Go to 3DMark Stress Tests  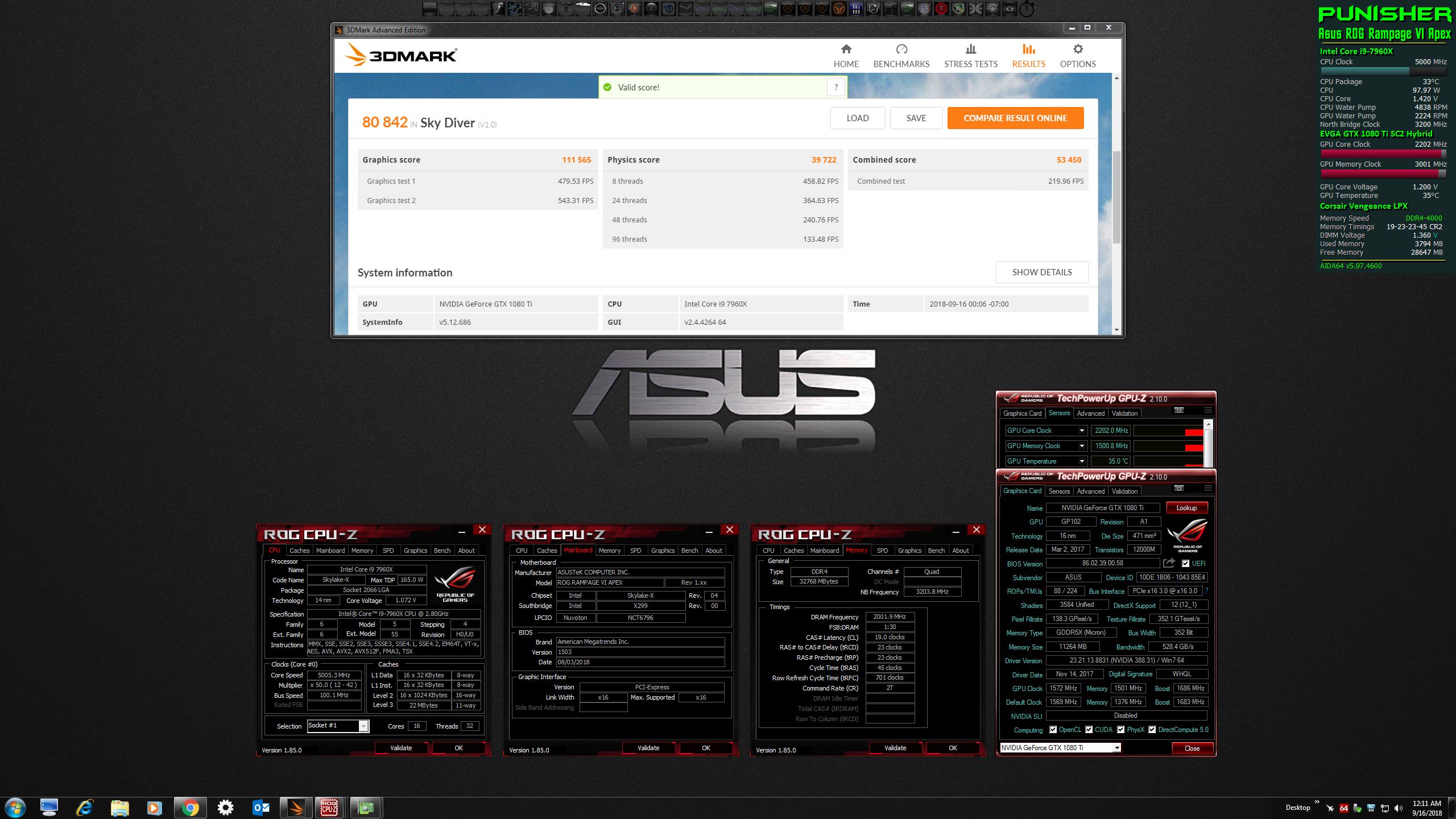click(x=970, y=56)
